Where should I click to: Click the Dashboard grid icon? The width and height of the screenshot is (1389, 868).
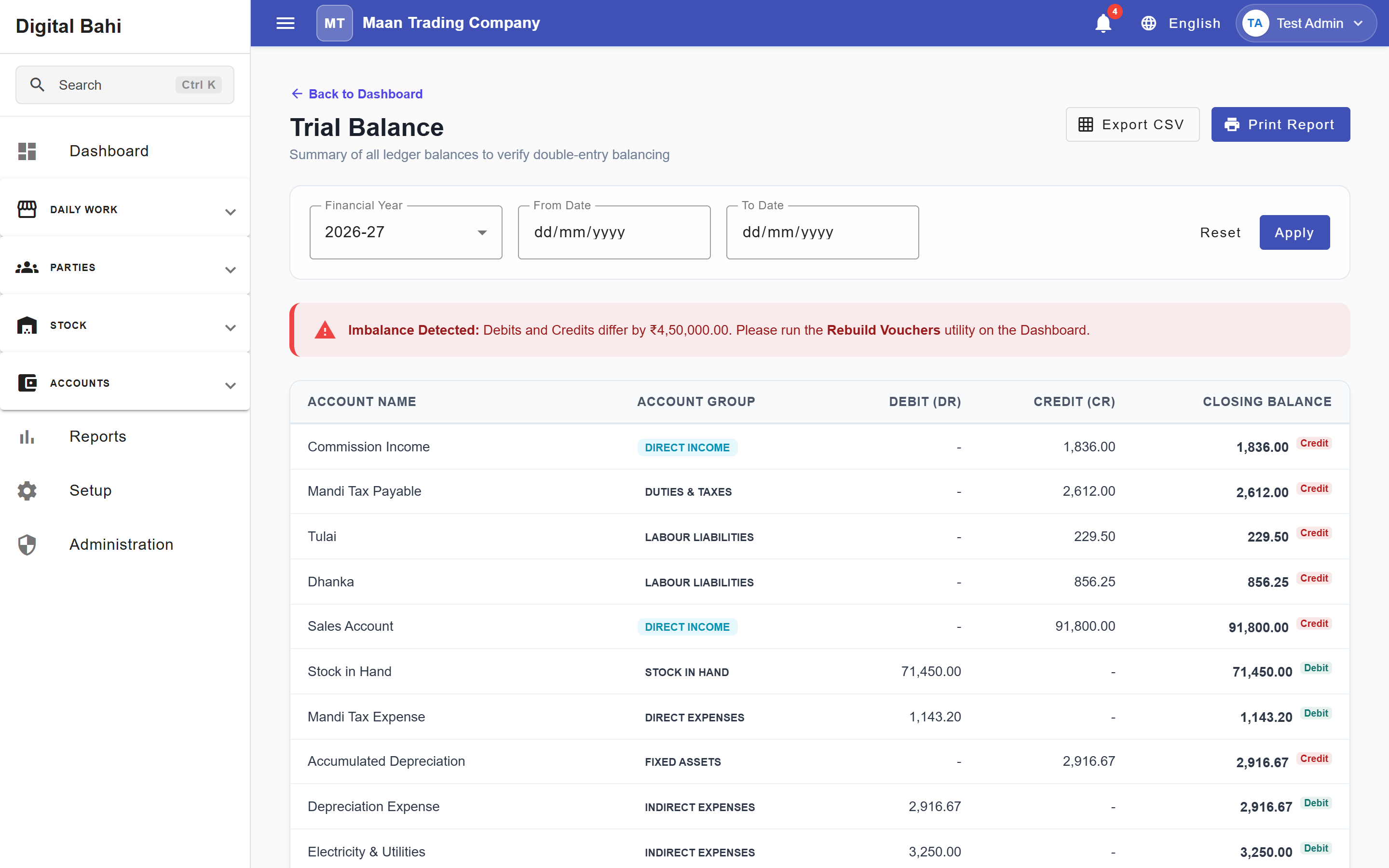click(x=27, y=151)
